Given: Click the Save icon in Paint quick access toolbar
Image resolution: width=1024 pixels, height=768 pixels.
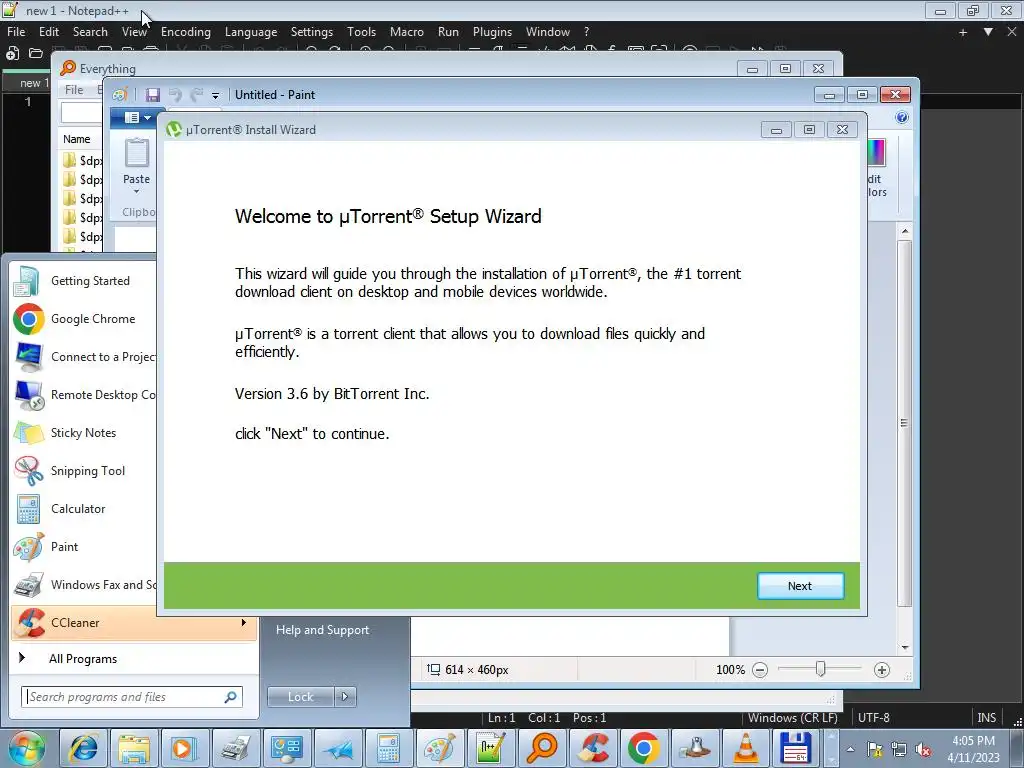Looking at the screenshot, I should click(x=152, y=95).
